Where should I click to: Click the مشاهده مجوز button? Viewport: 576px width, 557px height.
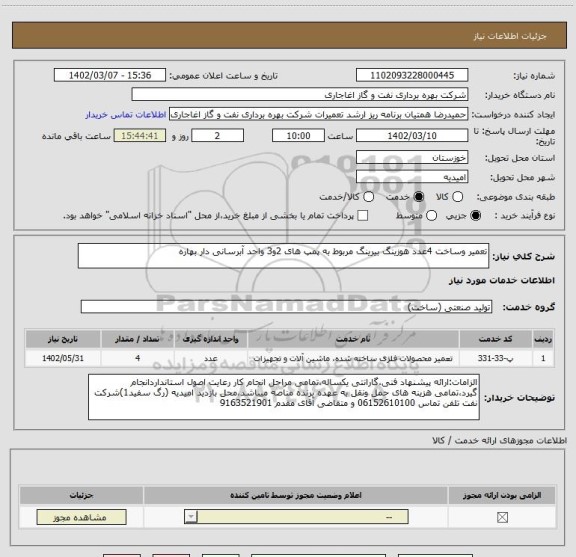[x=81, y=517]
